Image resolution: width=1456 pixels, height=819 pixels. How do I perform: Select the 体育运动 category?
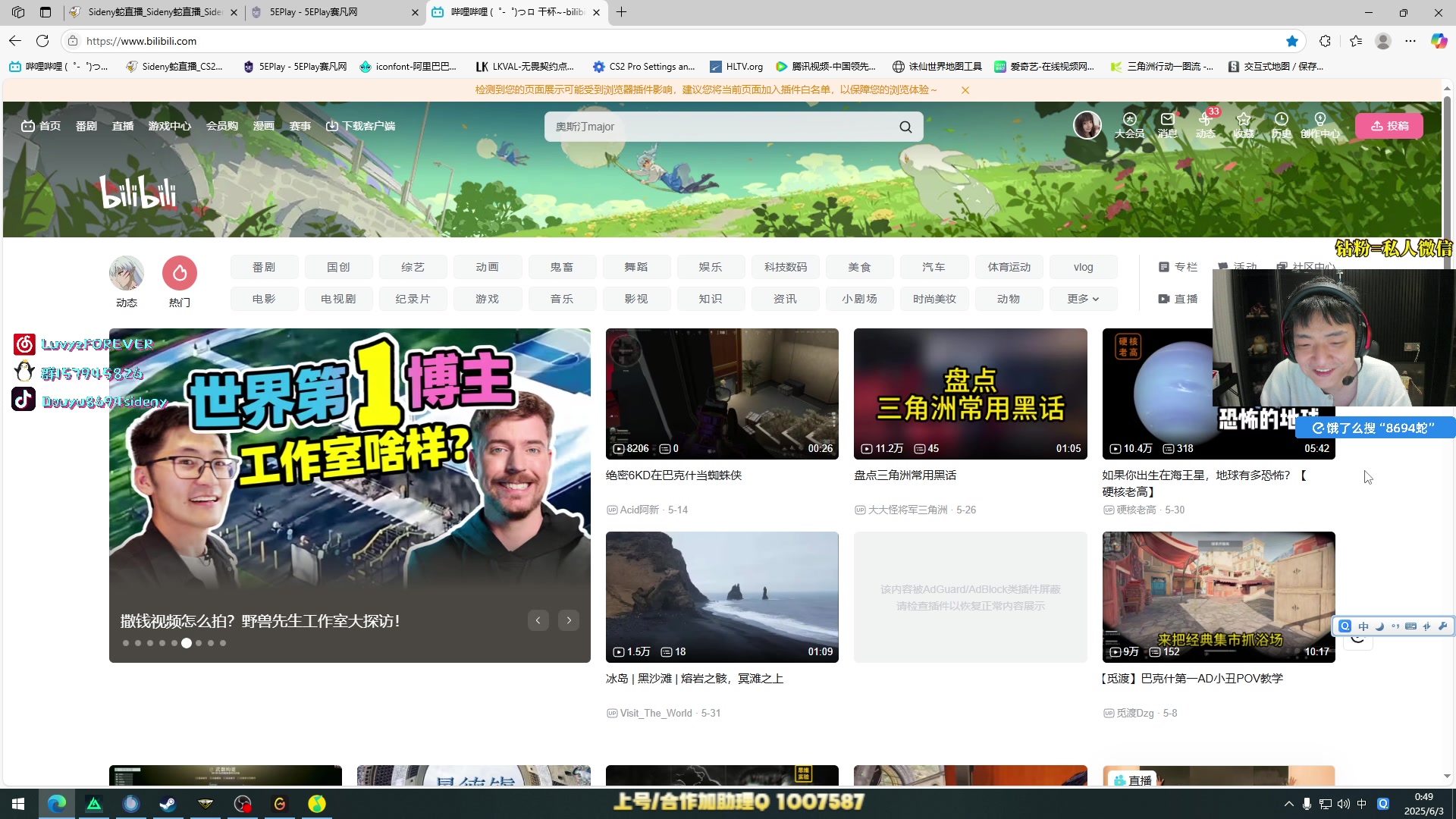coord(1009,267)
